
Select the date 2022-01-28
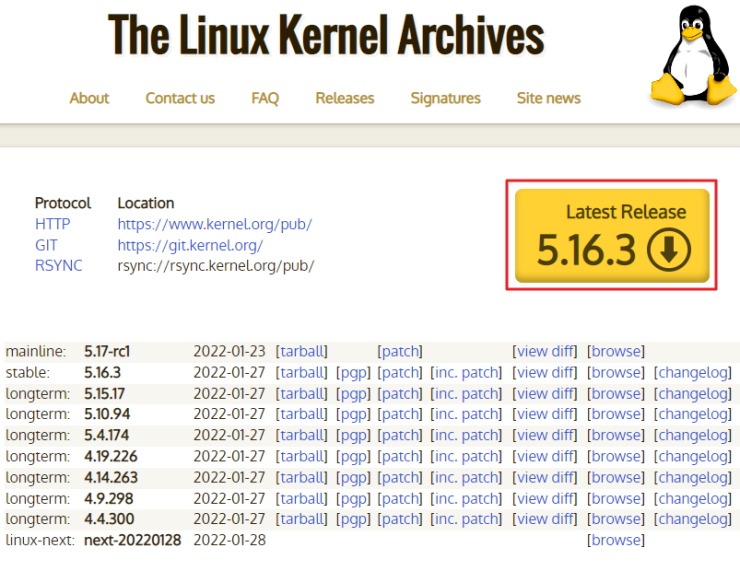coord(229,540)
